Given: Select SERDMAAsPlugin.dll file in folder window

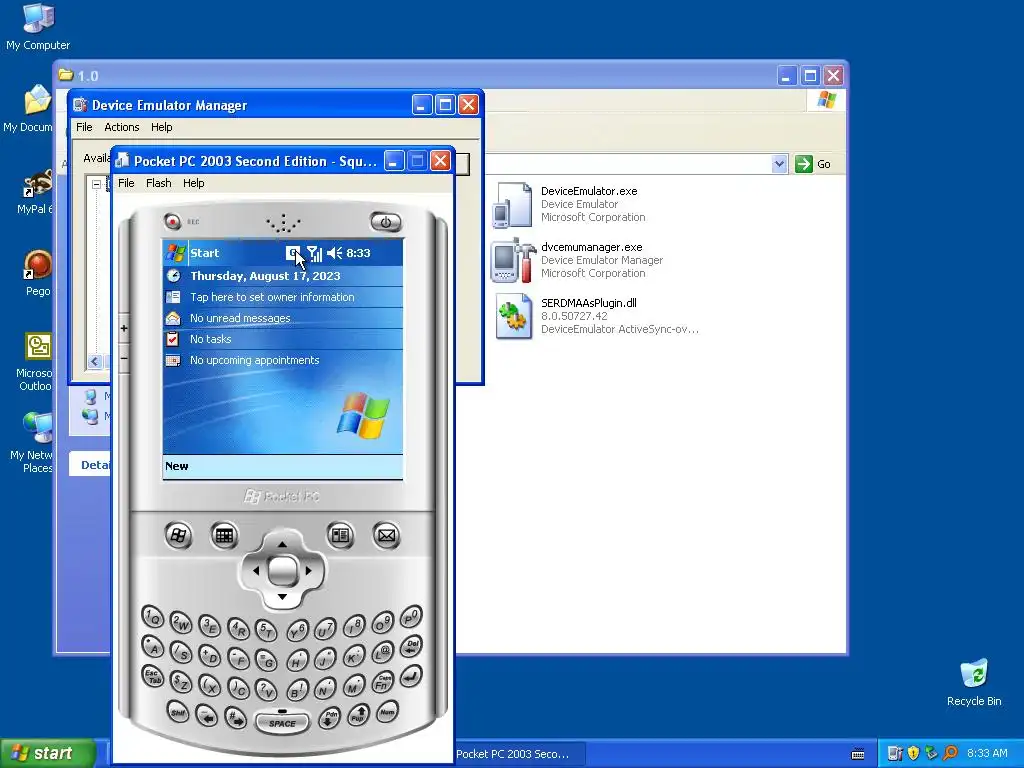Looking at the screenshot, I should pos(596,316).
